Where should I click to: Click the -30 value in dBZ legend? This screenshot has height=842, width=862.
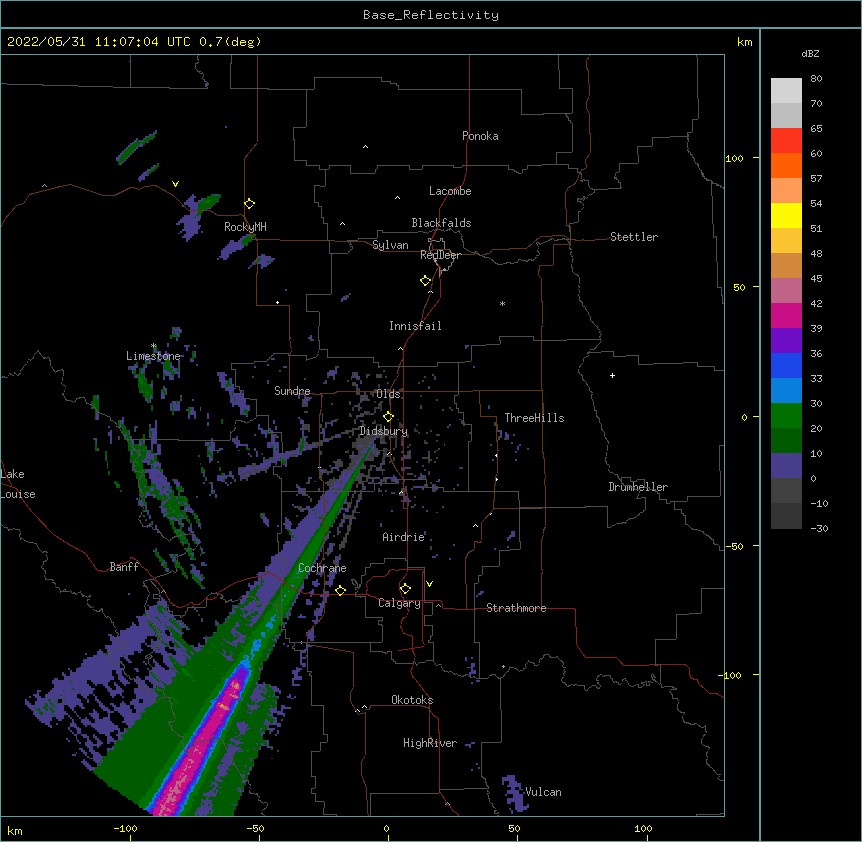pos(819,529)
